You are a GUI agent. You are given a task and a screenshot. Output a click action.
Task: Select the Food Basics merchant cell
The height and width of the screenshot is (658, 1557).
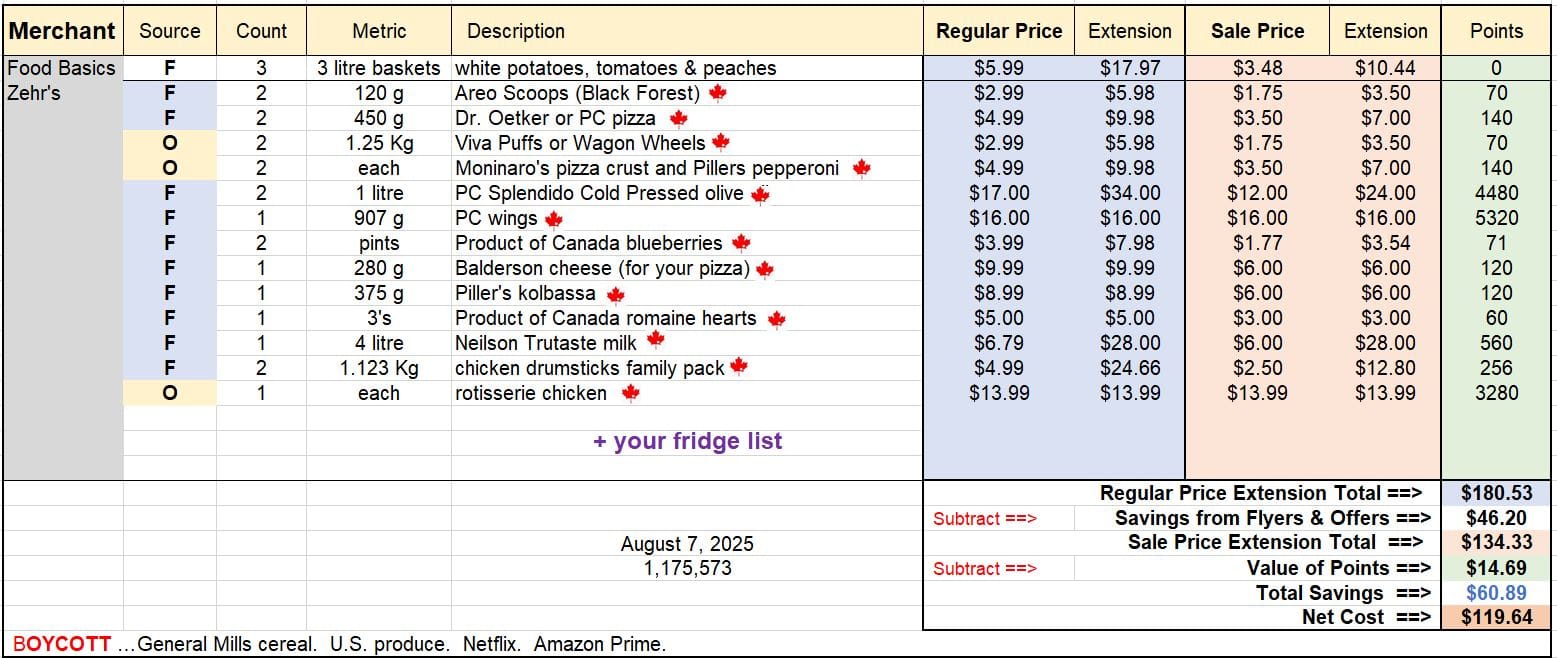tap(62, 68)
